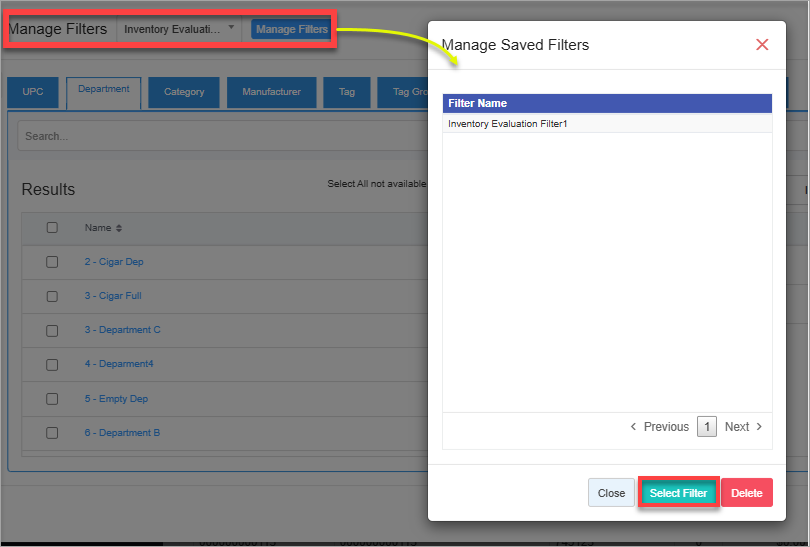Close the Manage Saved Filters dialog with X
810x547 pixels.
click(x=762, y=45)
